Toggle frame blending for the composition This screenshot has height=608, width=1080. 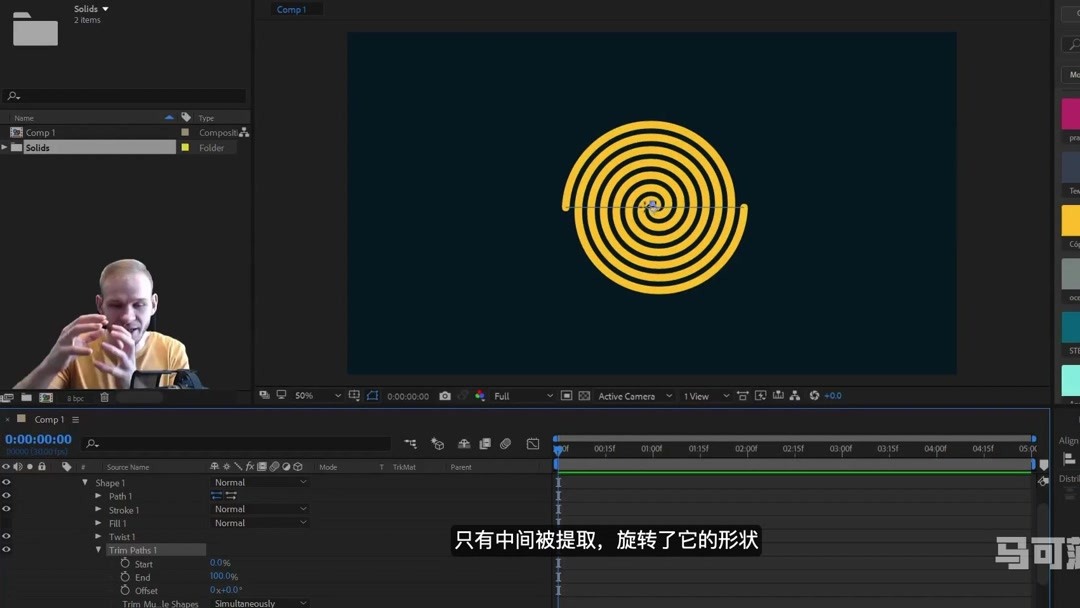pyautogui.click(x=484, y=443)
